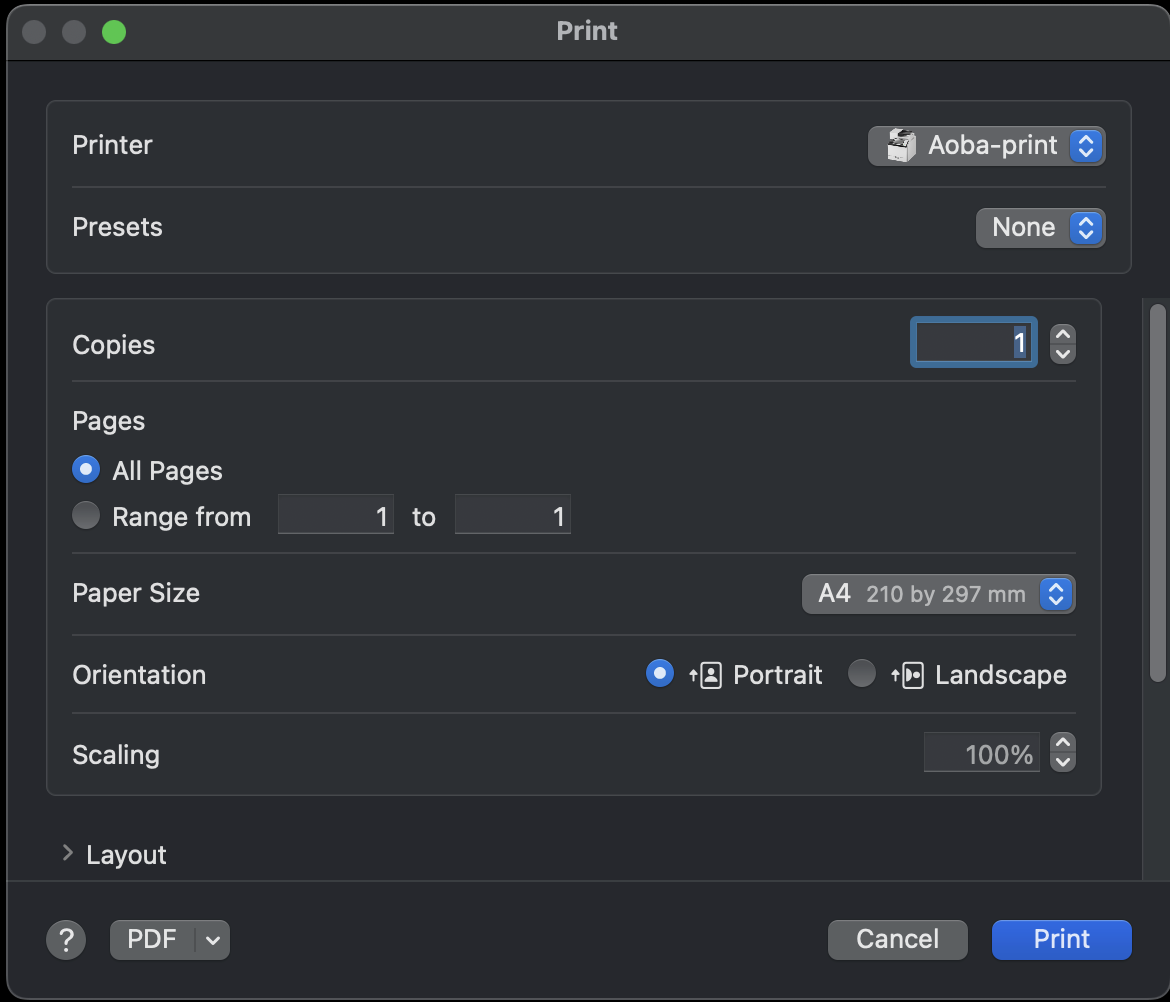
Task: Choose Landscape orientation radio button
Action: coord(861,674)
